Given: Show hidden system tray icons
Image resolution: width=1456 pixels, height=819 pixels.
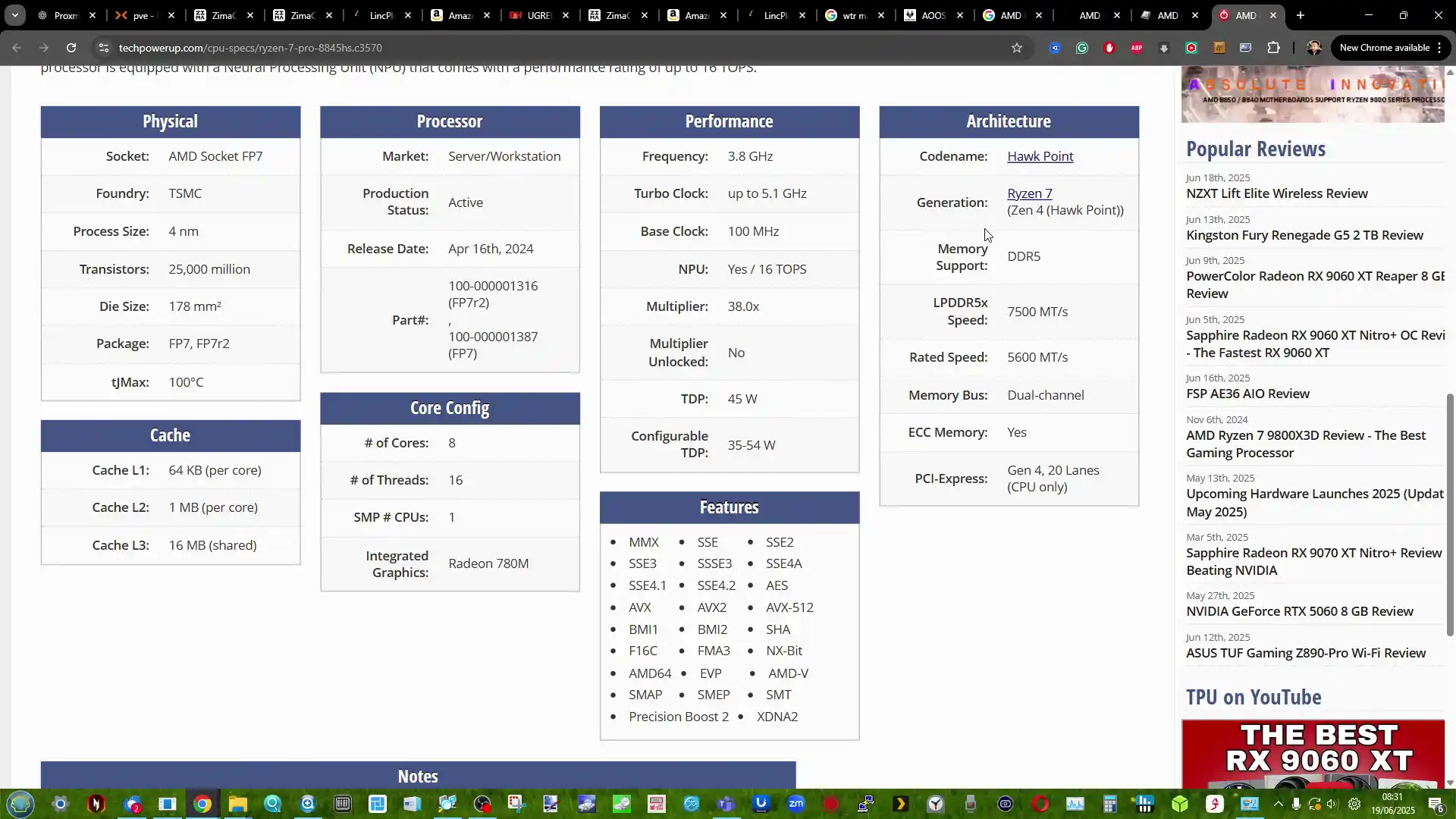Looking at the screenshot, I should point(1279,804).
